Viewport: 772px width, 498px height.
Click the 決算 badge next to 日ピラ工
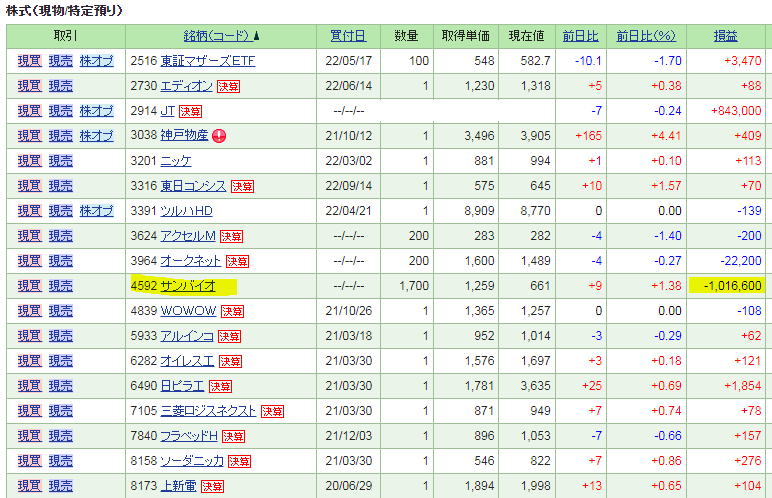tap(220, 387)
